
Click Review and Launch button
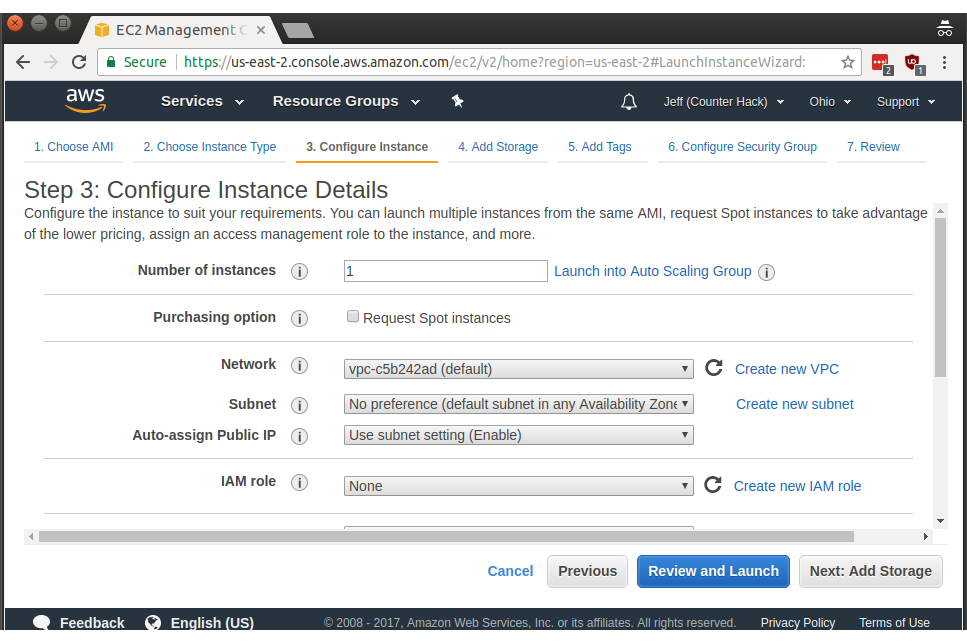tap(714, 571)
